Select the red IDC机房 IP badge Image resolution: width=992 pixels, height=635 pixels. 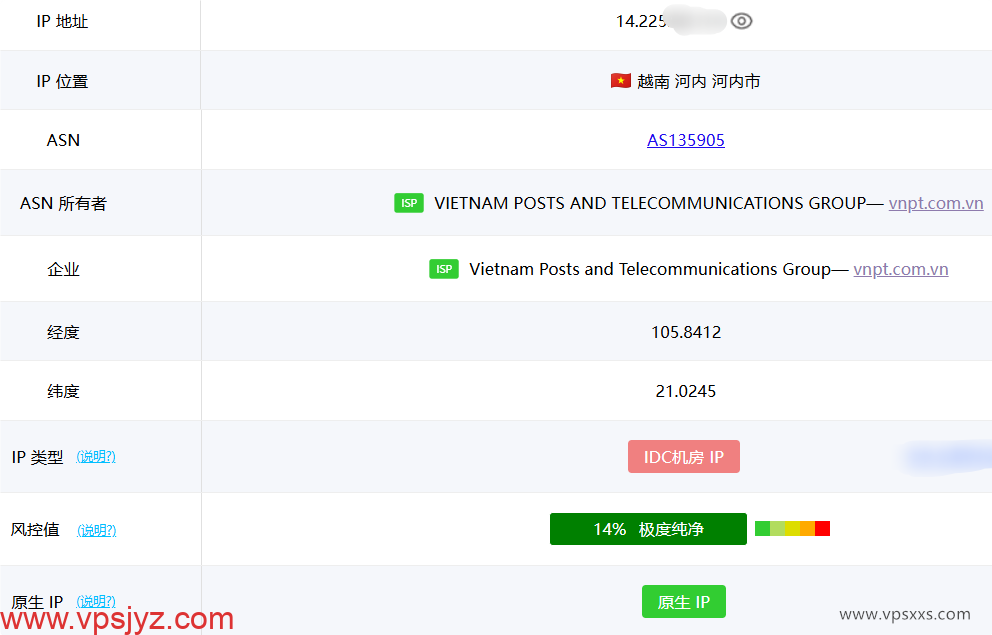pyautogui.click(x=684, y=456)
